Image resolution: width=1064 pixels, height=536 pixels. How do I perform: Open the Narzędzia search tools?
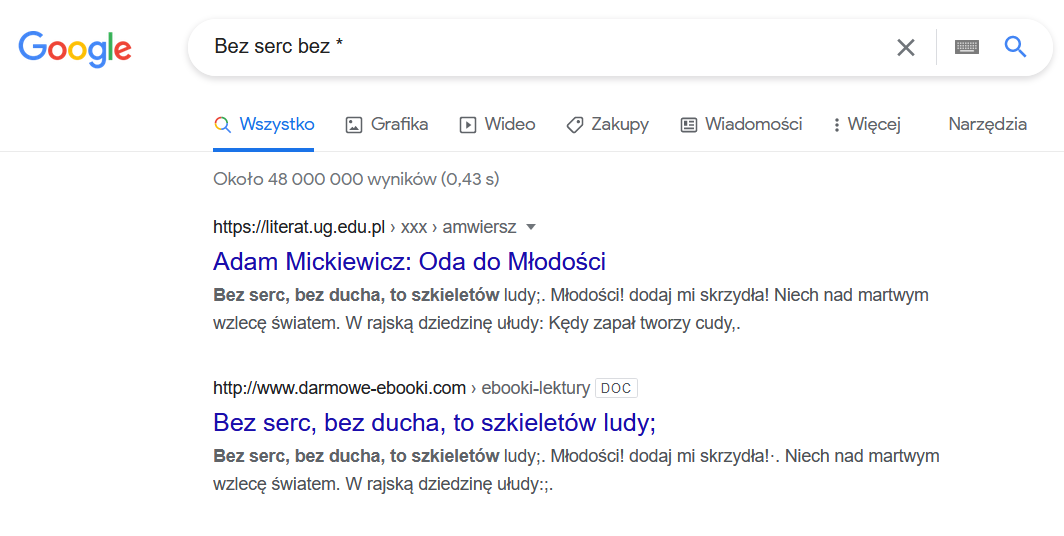coord(987,125)
